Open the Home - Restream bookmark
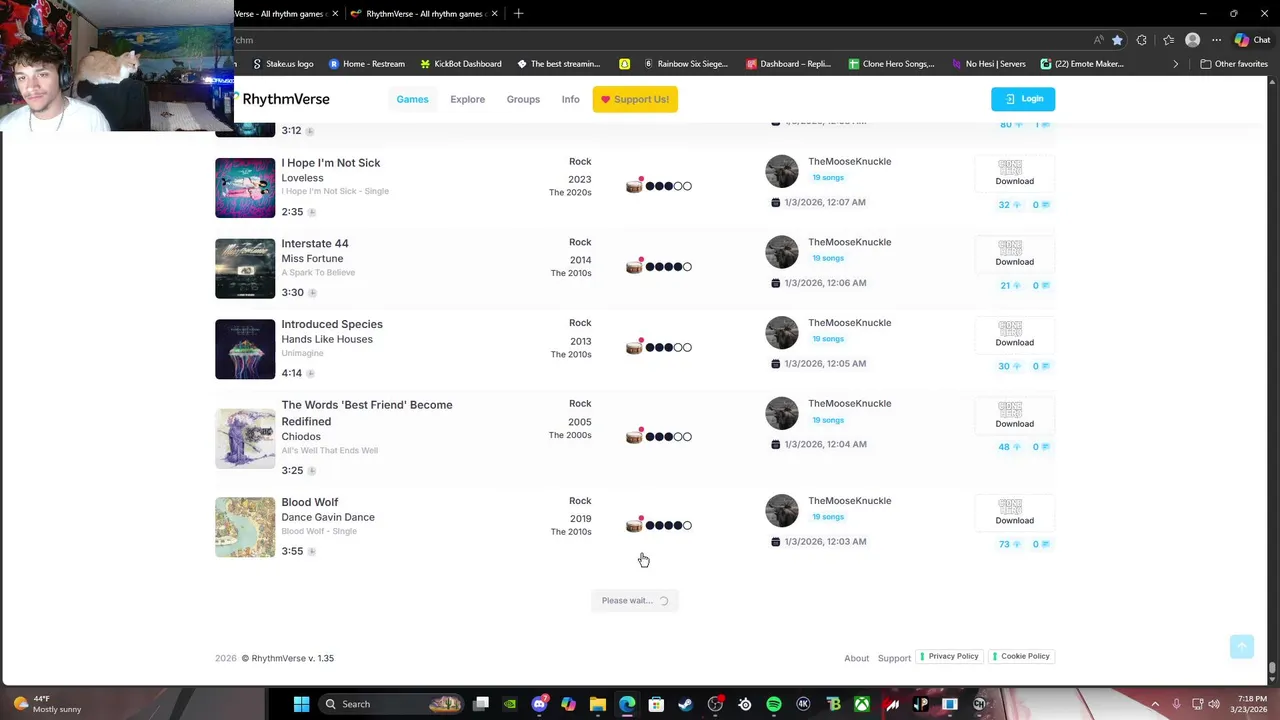 click(x=367, y=64)
